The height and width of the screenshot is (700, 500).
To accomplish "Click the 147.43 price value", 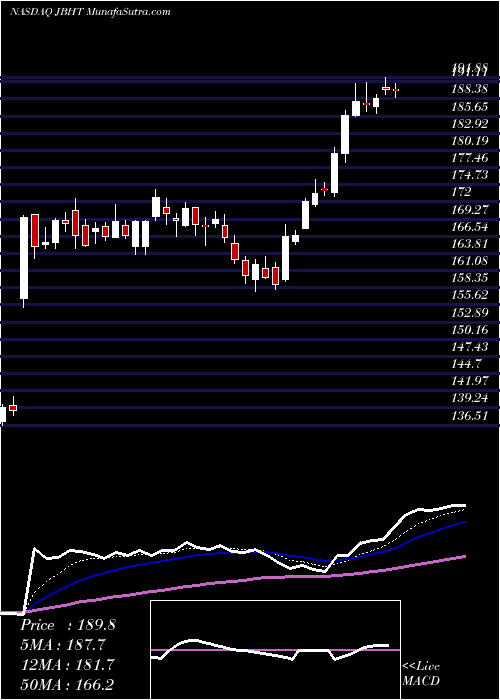I will 469,346.
